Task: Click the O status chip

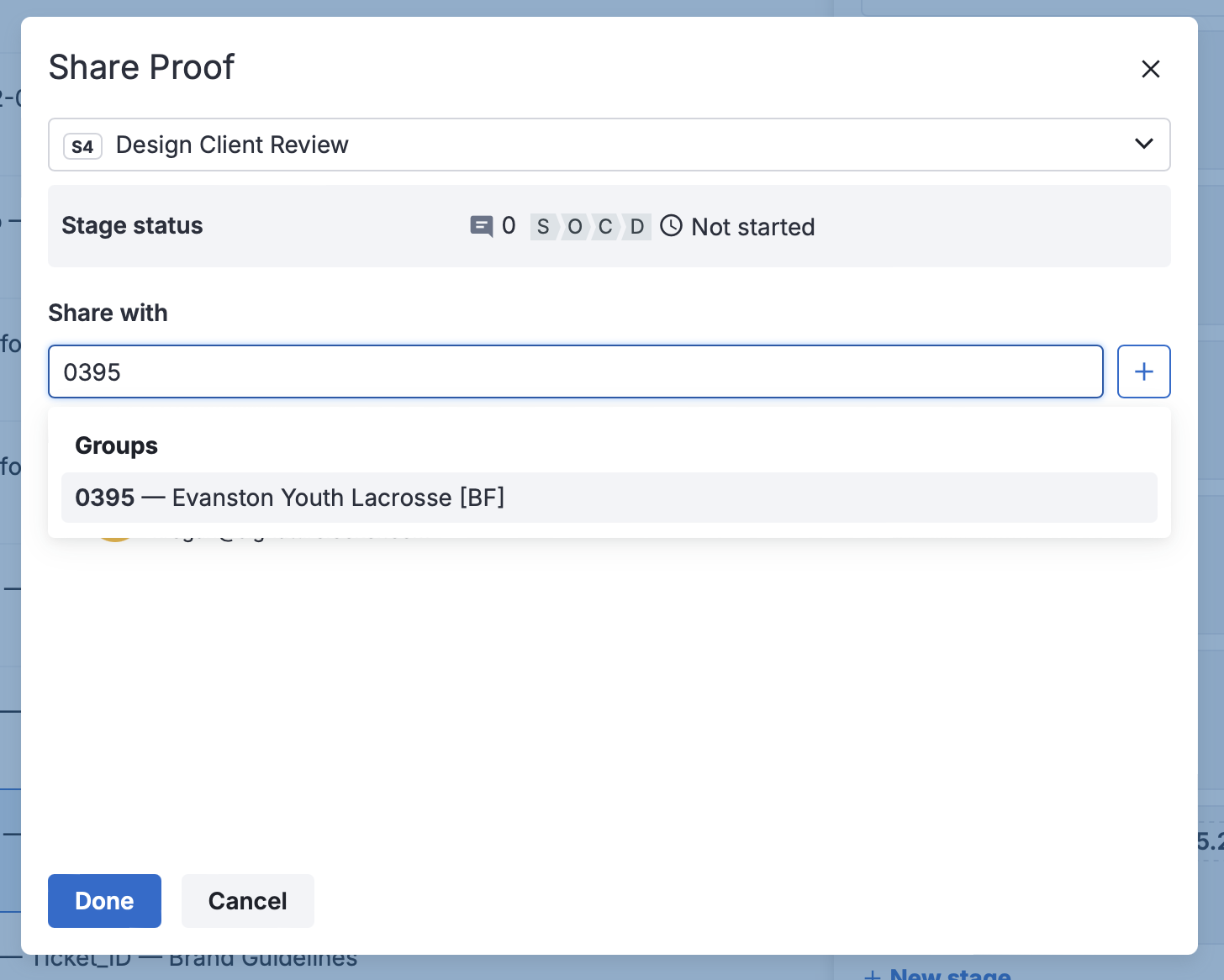Action: pyautogui.click(x=575, y=227)
